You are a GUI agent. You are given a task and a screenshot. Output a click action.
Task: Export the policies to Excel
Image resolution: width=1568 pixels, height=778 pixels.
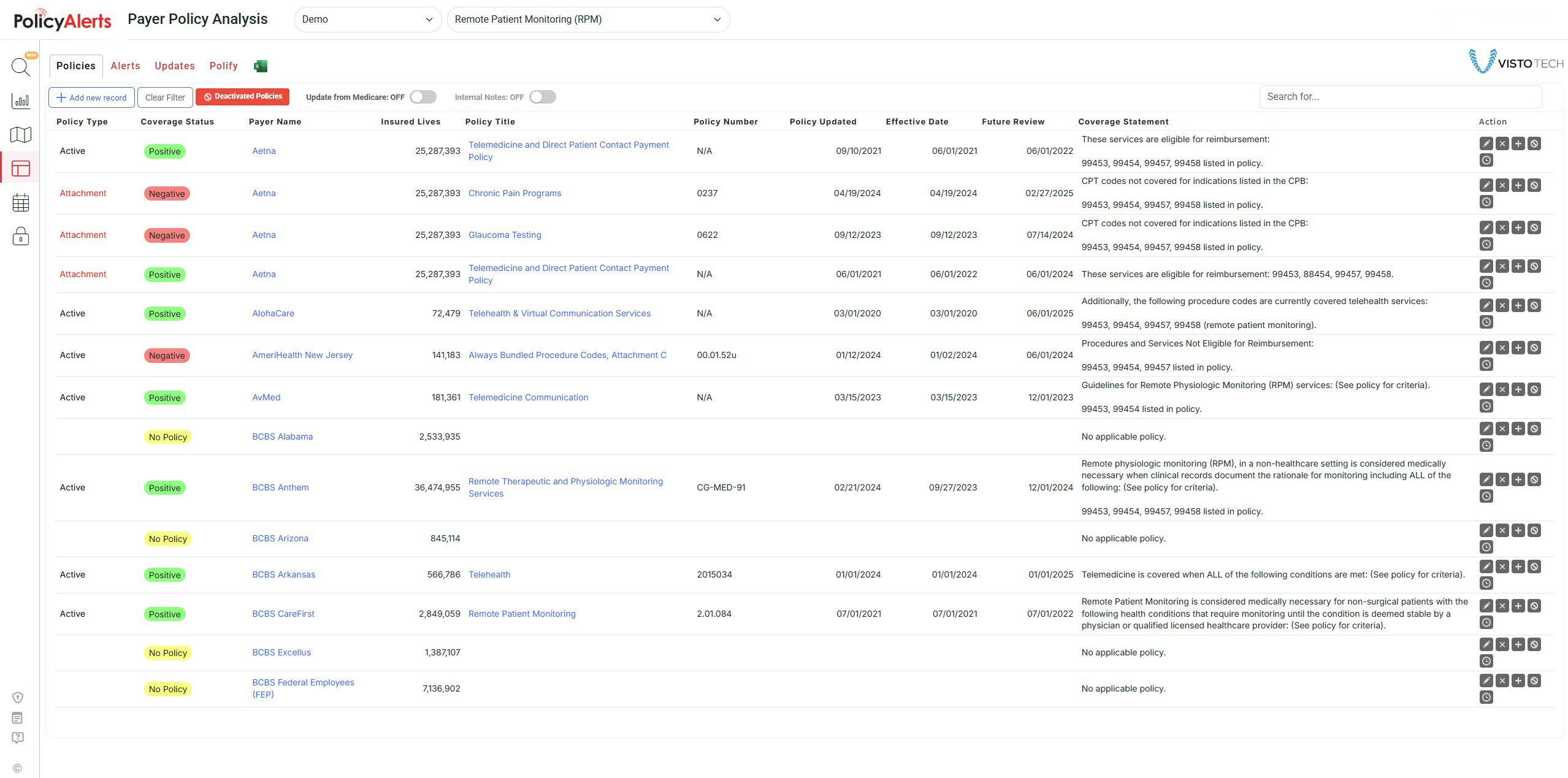click(261, 66)
